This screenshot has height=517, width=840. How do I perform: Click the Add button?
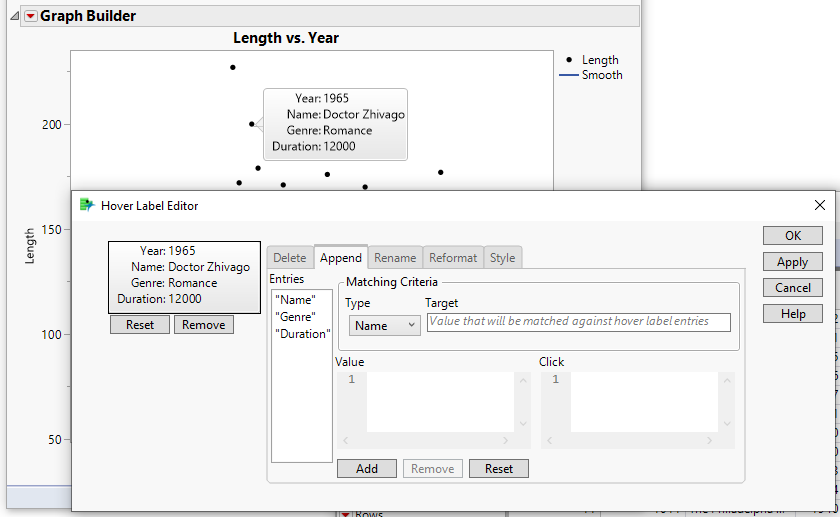[367, 469]
